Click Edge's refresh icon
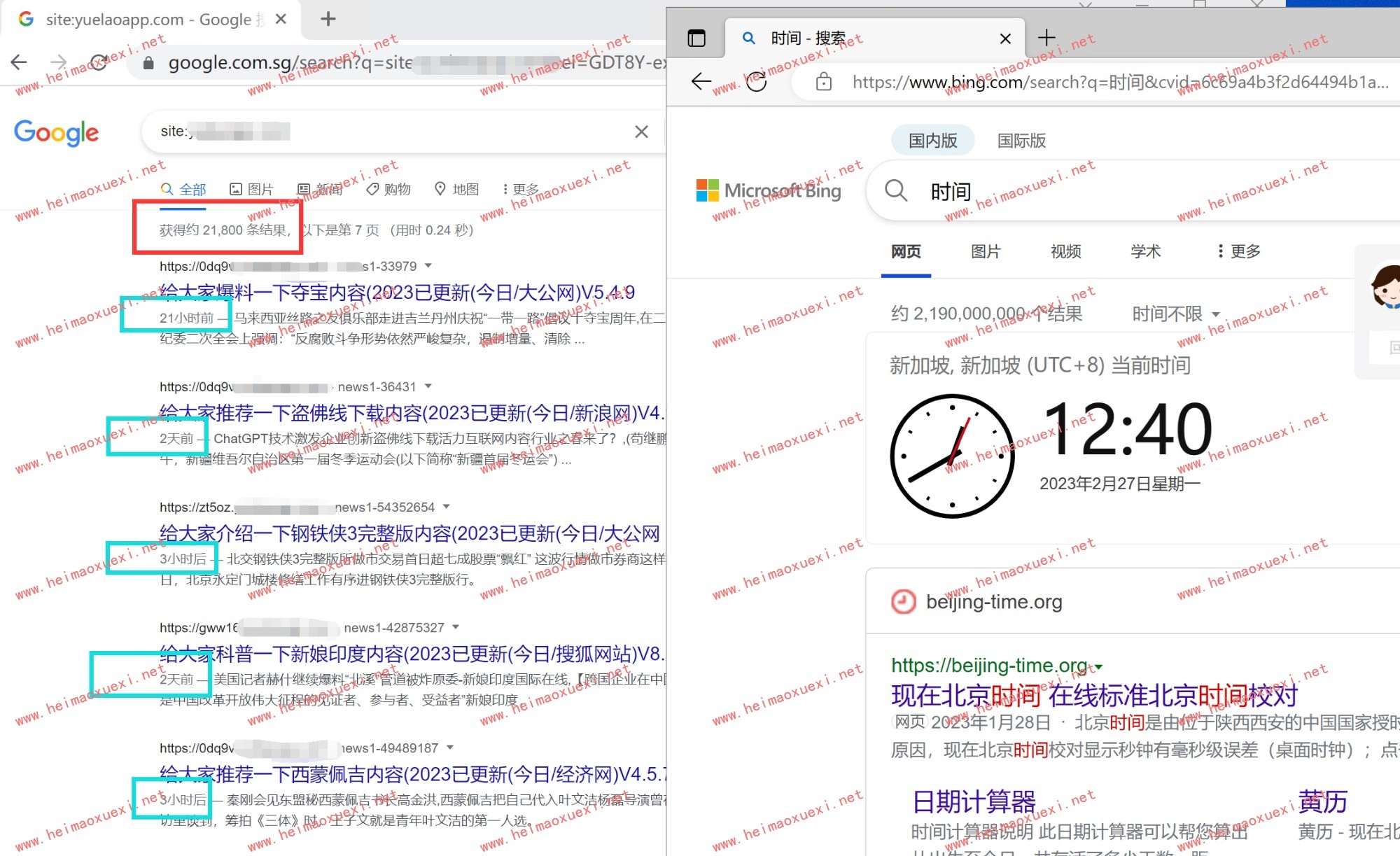The width and height of the screenshot is (1400, 856). [x=756, y=82]
